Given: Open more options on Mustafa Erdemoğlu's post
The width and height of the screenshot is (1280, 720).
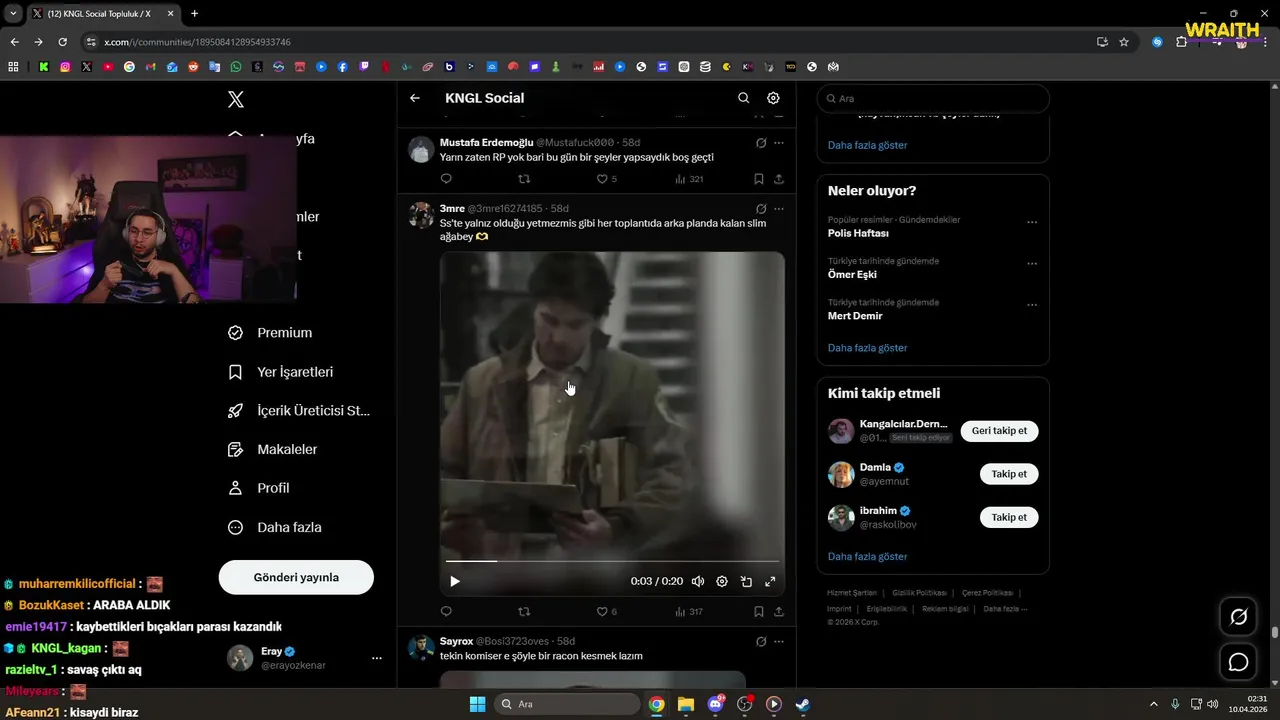Looking at the screenshot, I should tap(779, 143).
